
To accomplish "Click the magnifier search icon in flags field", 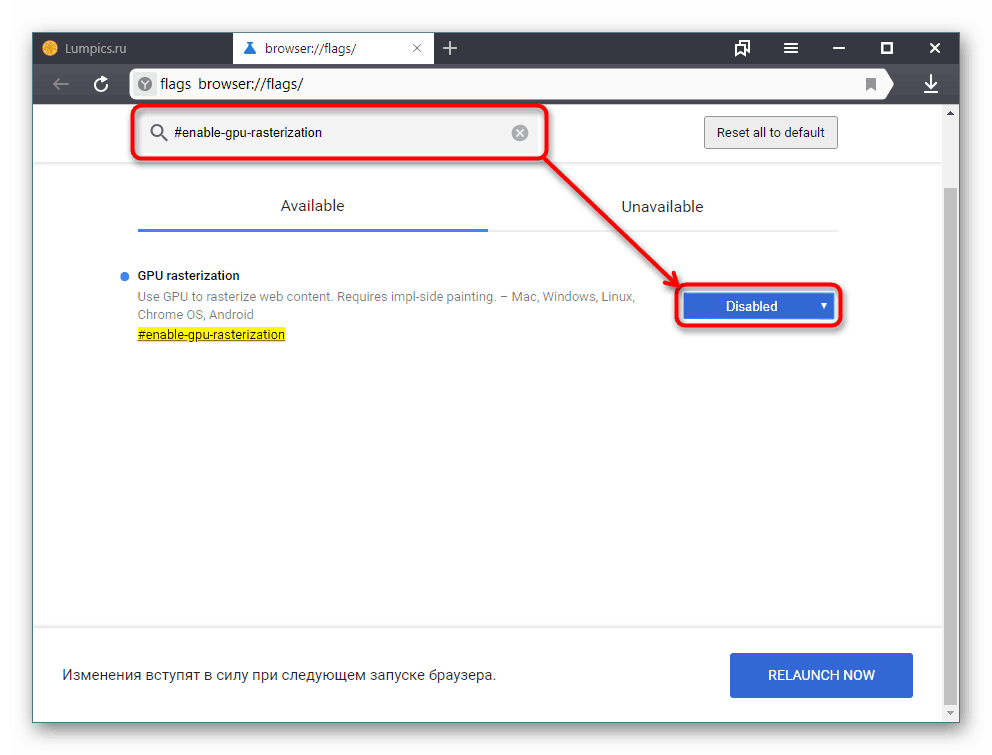I will 158,132.
